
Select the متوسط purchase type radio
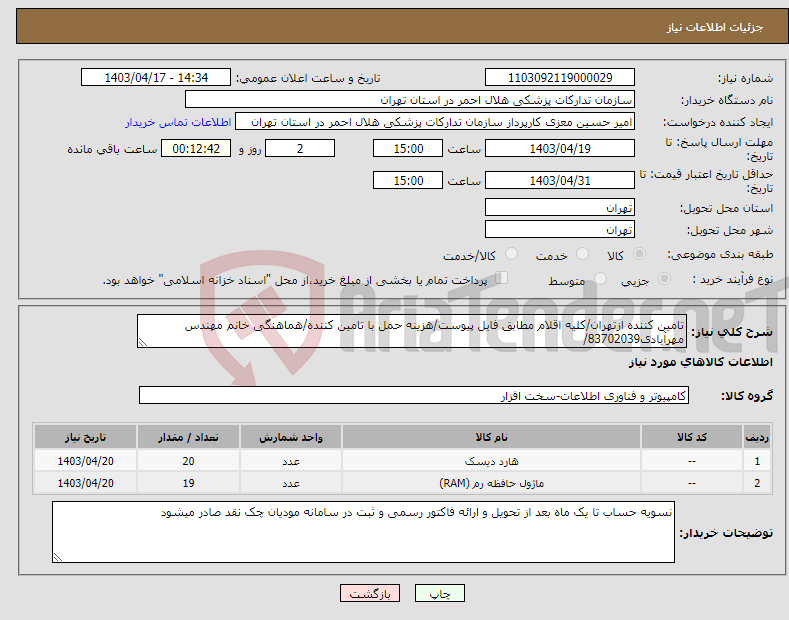point(600,278)
